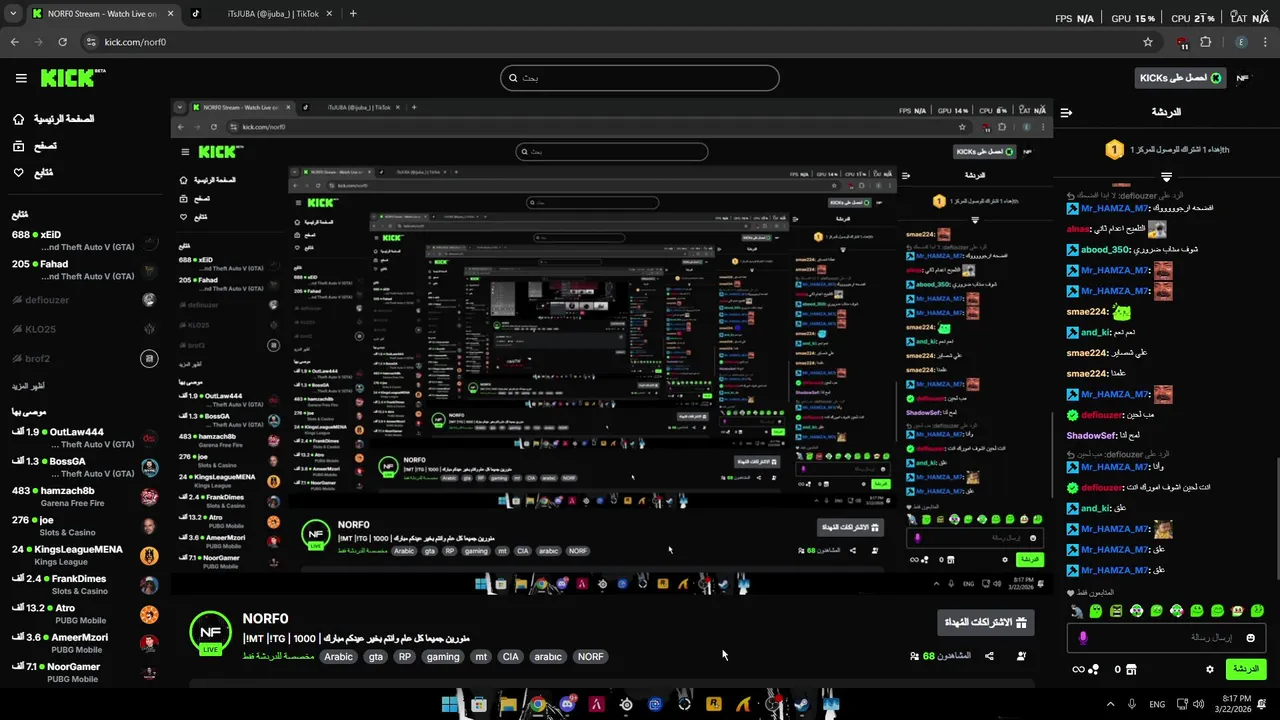Open Steam from the taskbar
1280x720 pixels.
coord(802,704)
